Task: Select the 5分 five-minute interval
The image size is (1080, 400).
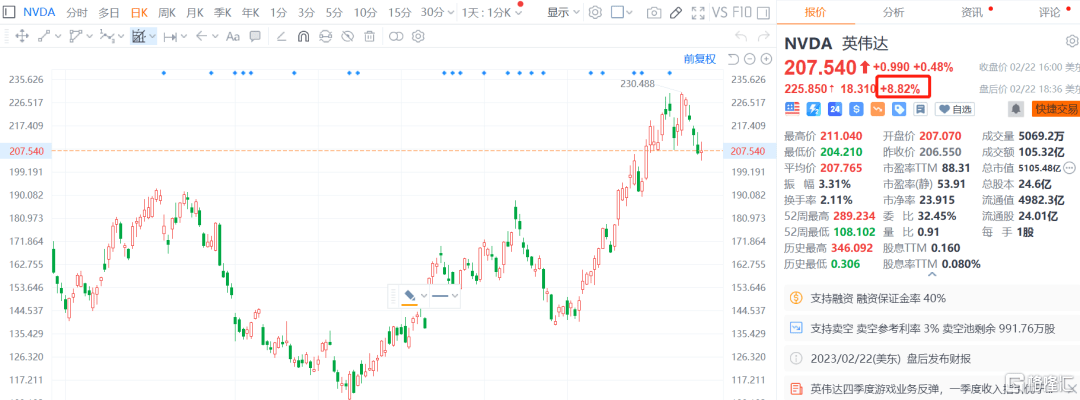Action: pyautogui.click(x=334, y=12)
